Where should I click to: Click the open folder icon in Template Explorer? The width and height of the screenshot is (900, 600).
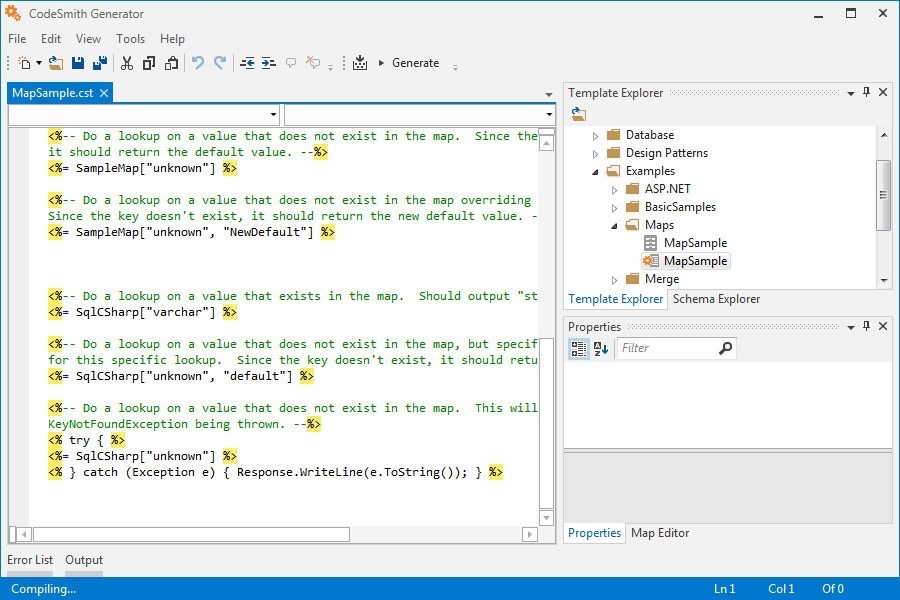pyautogui.click(x=579, y=114)
